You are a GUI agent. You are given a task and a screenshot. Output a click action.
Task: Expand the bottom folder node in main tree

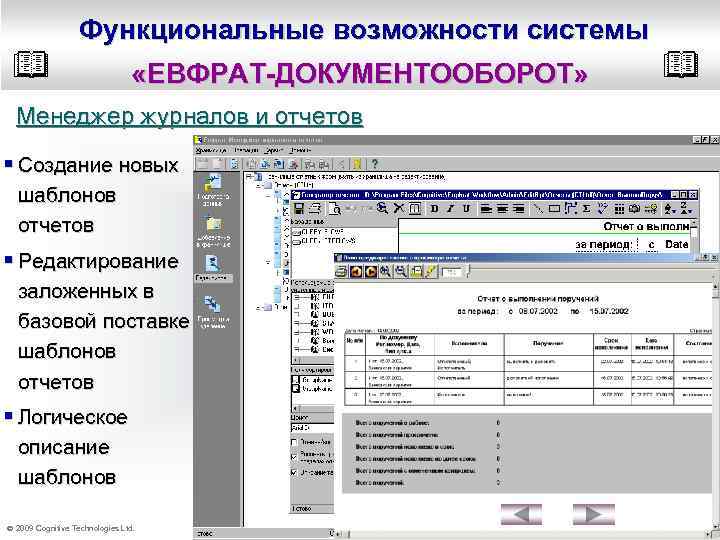point(259,307)
